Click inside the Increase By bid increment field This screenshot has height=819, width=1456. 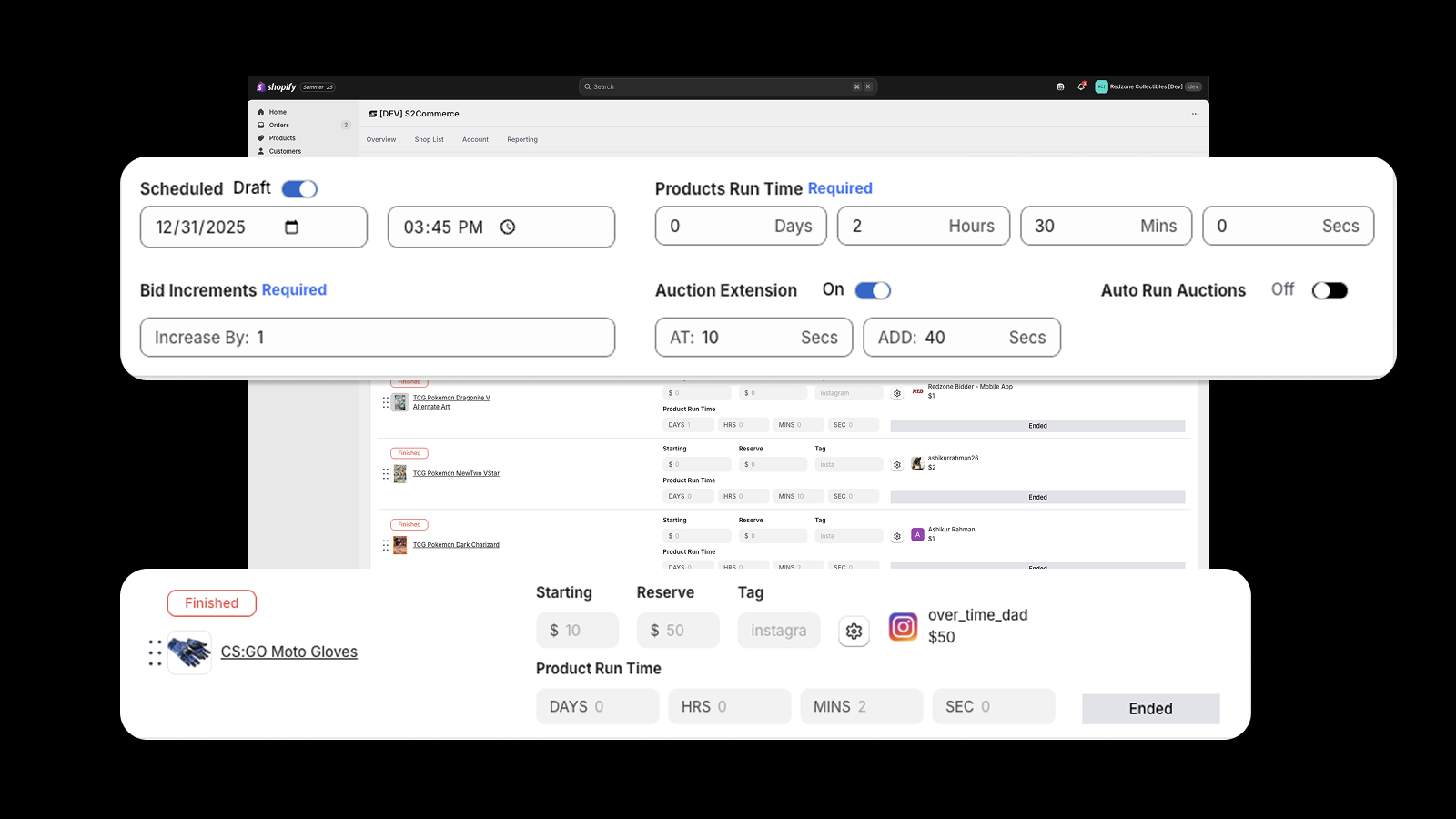pos(378,337)
